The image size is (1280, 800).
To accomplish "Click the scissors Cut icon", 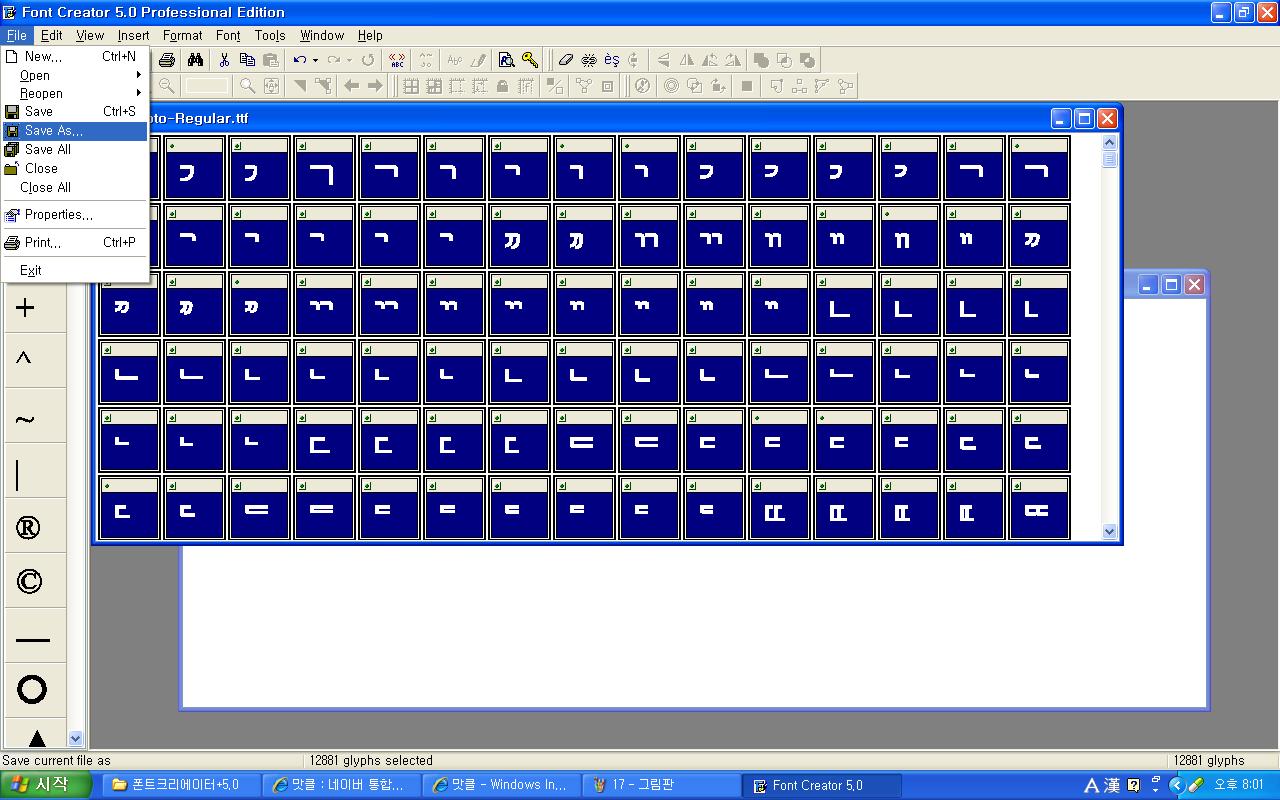I will (x=224, y=60).
